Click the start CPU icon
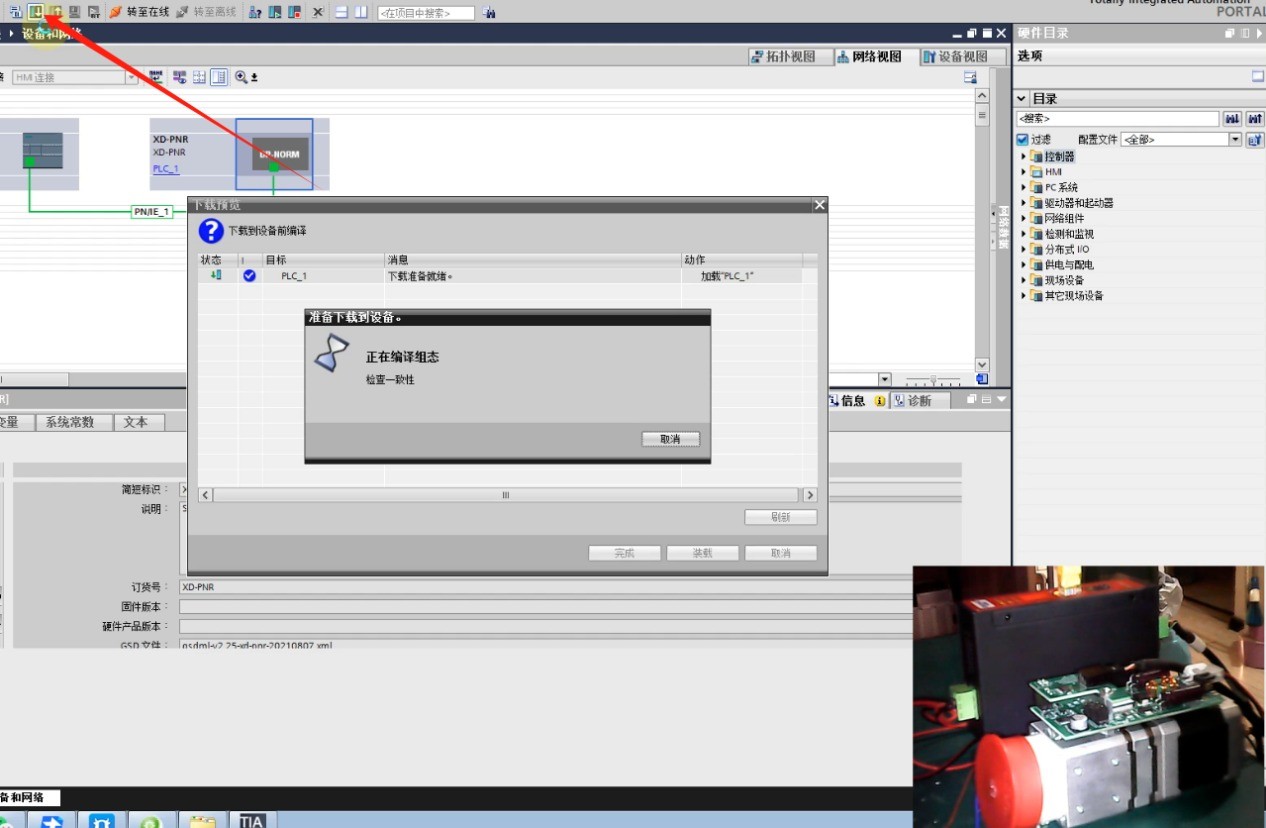Image resolution: width=1266 pixels, height=828 pixels. (275, 12)
